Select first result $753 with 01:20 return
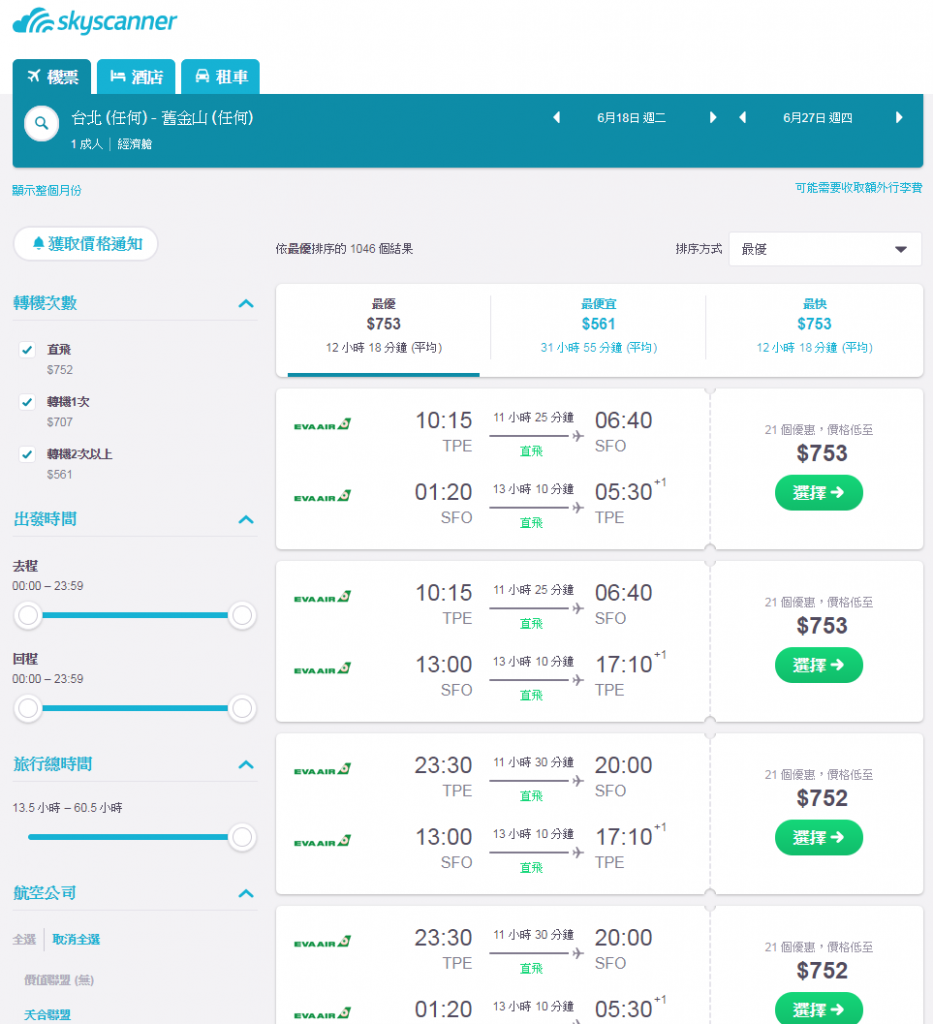Screen dimensions: 933x1024 pyautogui.click(x=819, y=492)
